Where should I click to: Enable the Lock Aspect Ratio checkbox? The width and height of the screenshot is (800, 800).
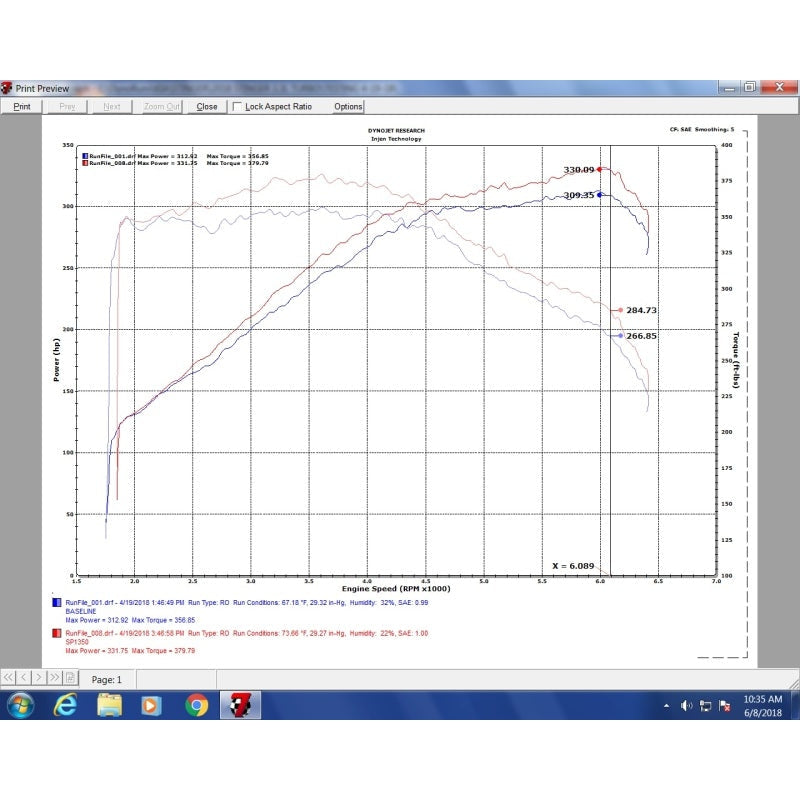(x=237, y=106)
